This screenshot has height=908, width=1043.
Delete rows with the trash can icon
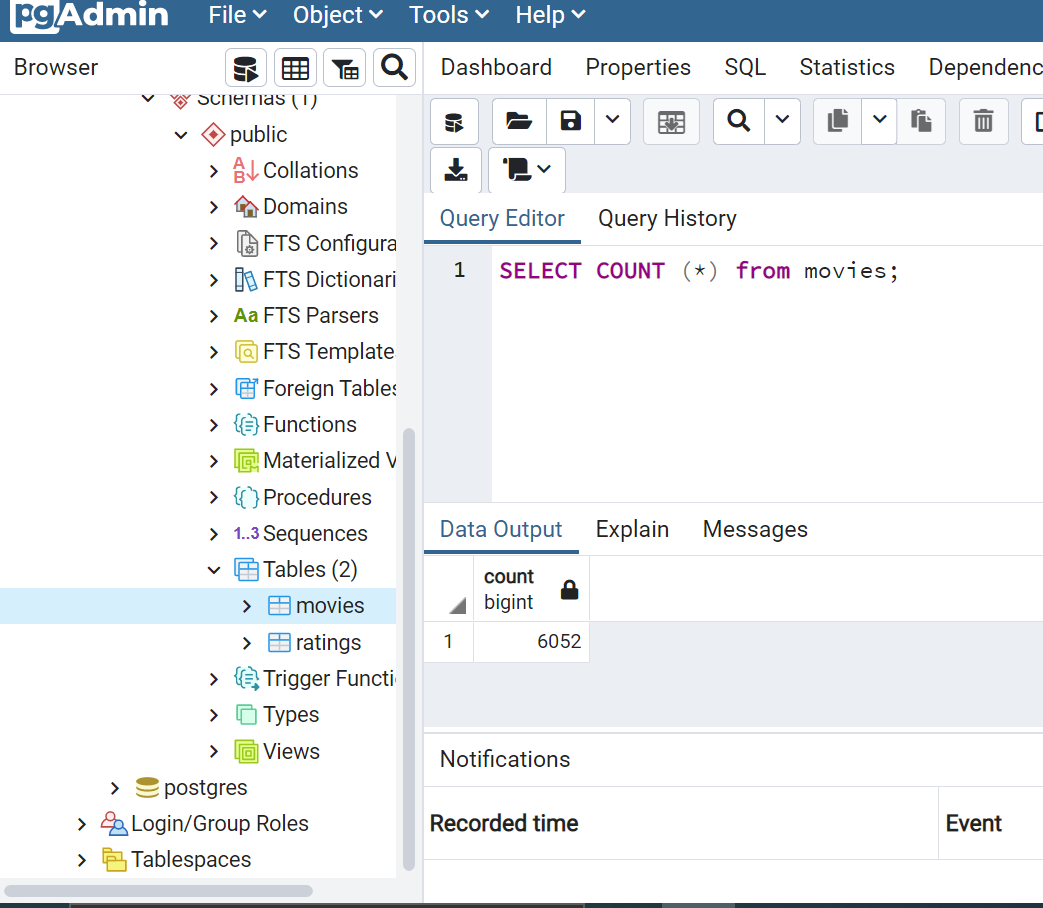(984, 121)
